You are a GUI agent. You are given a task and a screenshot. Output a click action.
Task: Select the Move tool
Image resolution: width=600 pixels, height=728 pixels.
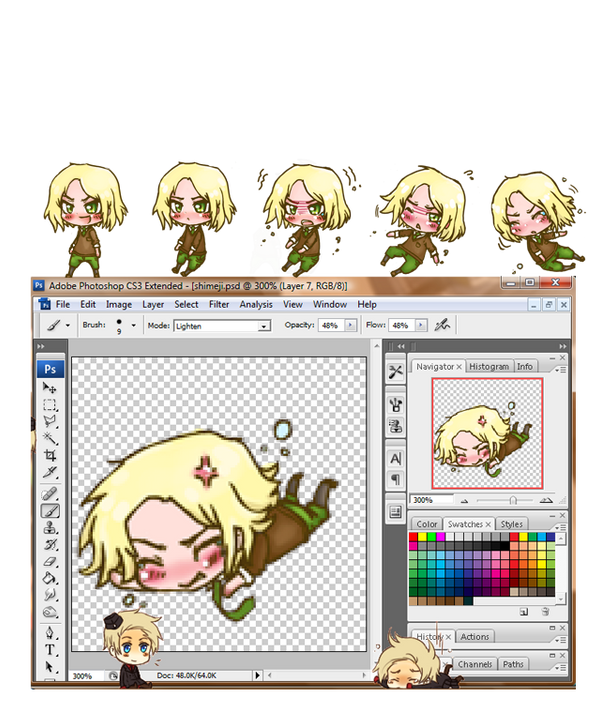pos(50,388)
